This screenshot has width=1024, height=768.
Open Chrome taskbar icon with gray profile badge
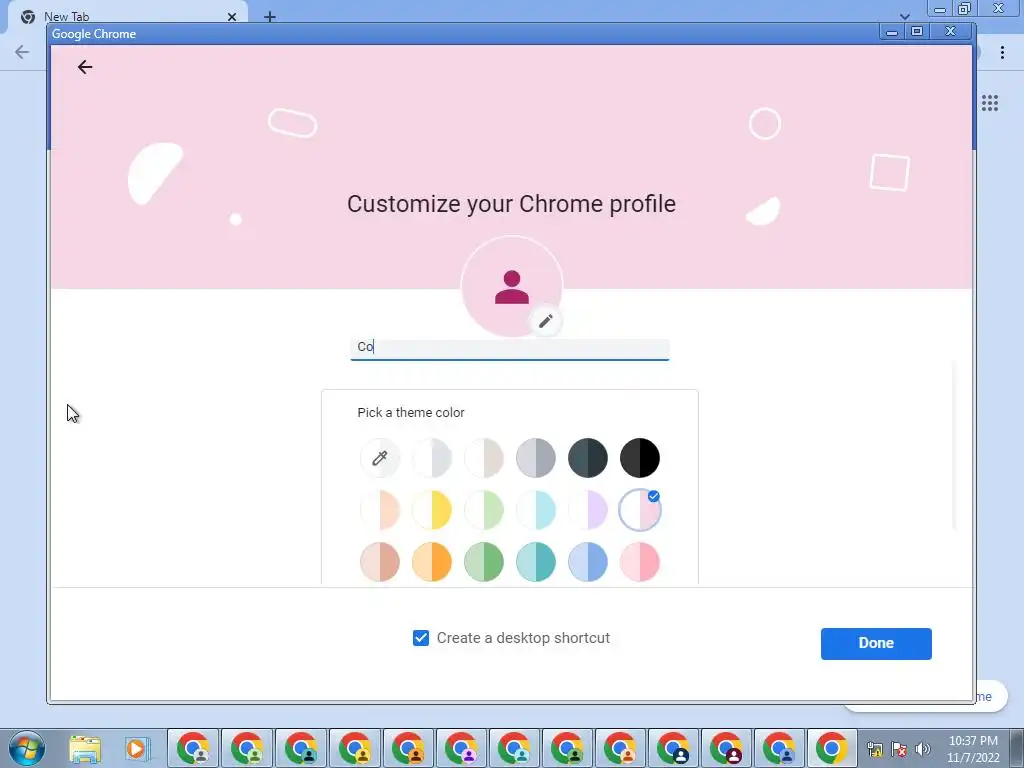click(194, 748)
